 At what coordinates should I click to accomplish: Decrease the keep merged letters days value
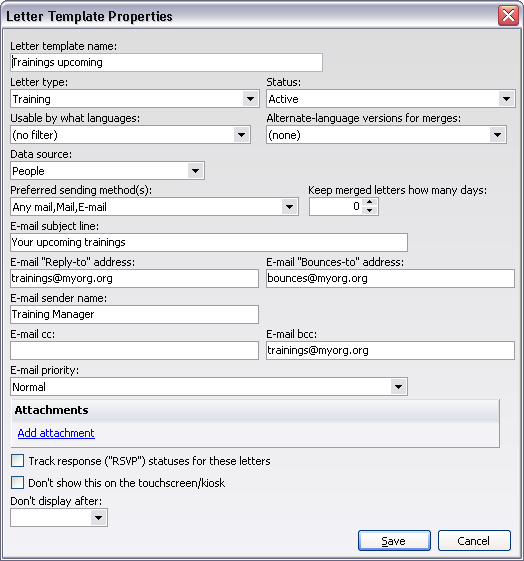coord(369,210)
